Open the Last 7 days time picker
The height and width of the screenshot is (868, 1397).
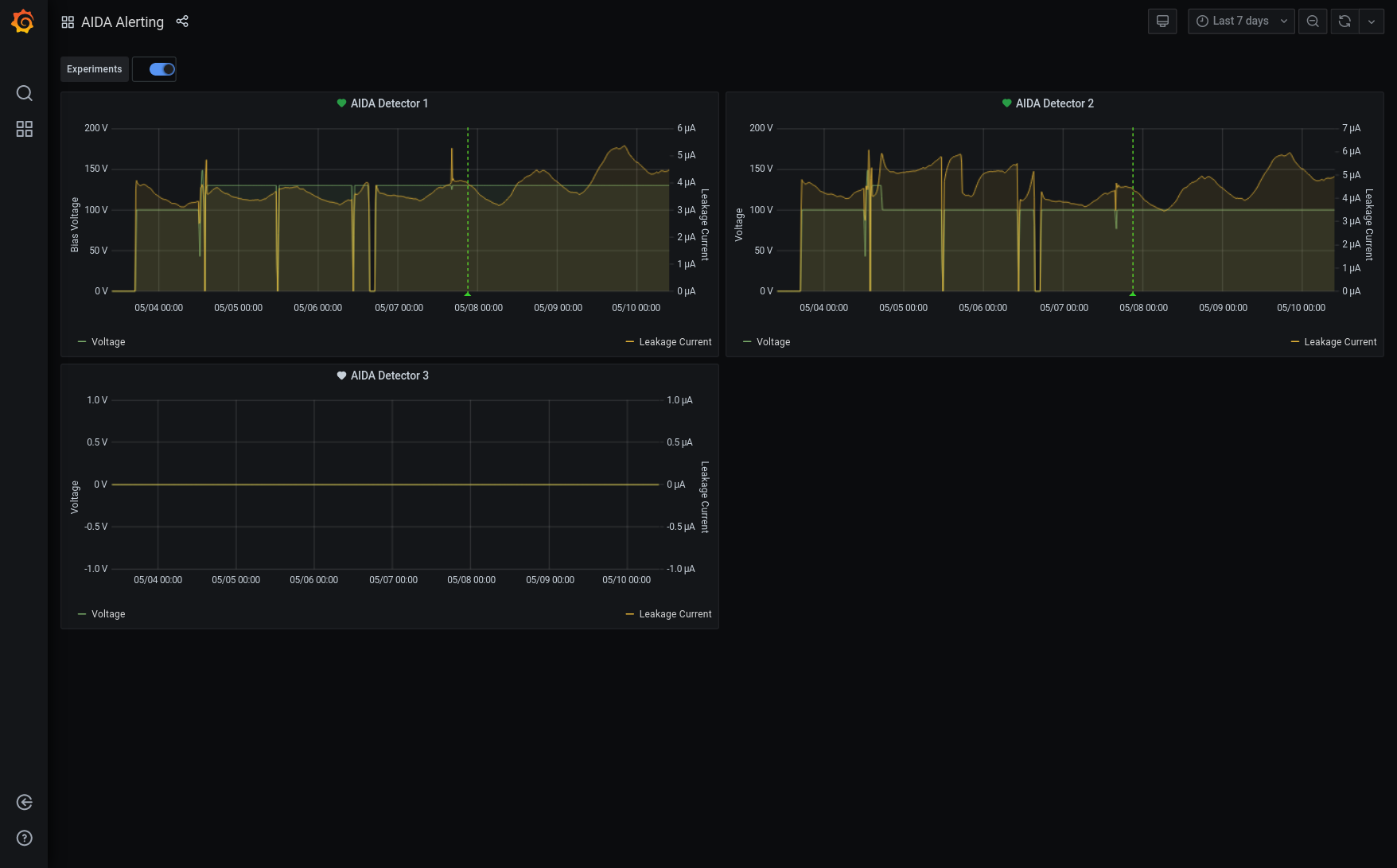(1241, 21)
